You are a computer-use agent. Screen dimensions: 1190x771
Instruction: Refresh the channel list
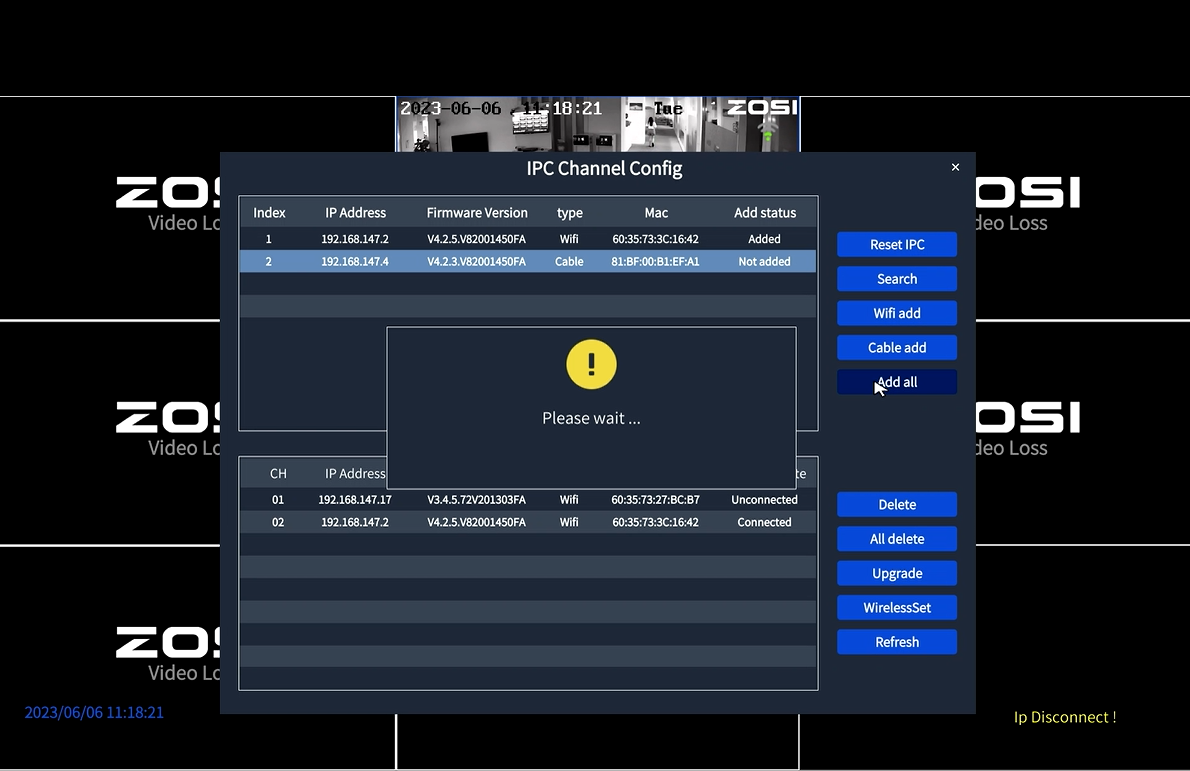[896, 641]
